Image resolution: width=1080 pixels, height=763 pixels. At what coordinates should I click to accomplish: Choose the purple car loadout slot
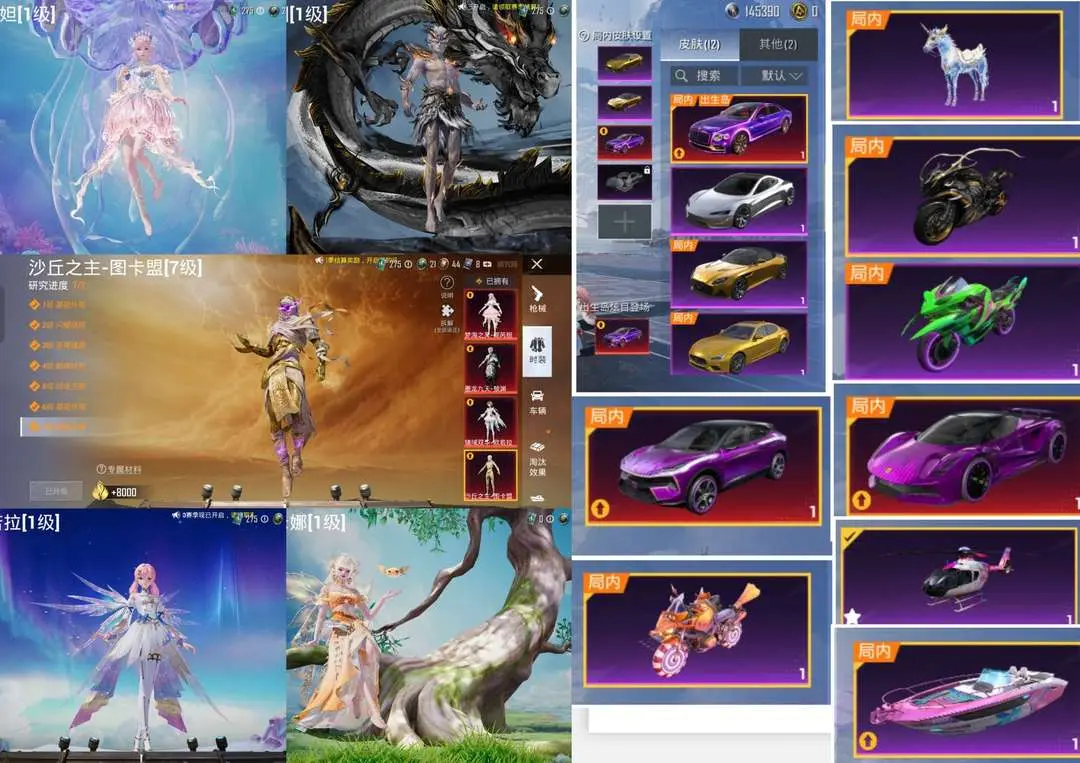[624, 143]
